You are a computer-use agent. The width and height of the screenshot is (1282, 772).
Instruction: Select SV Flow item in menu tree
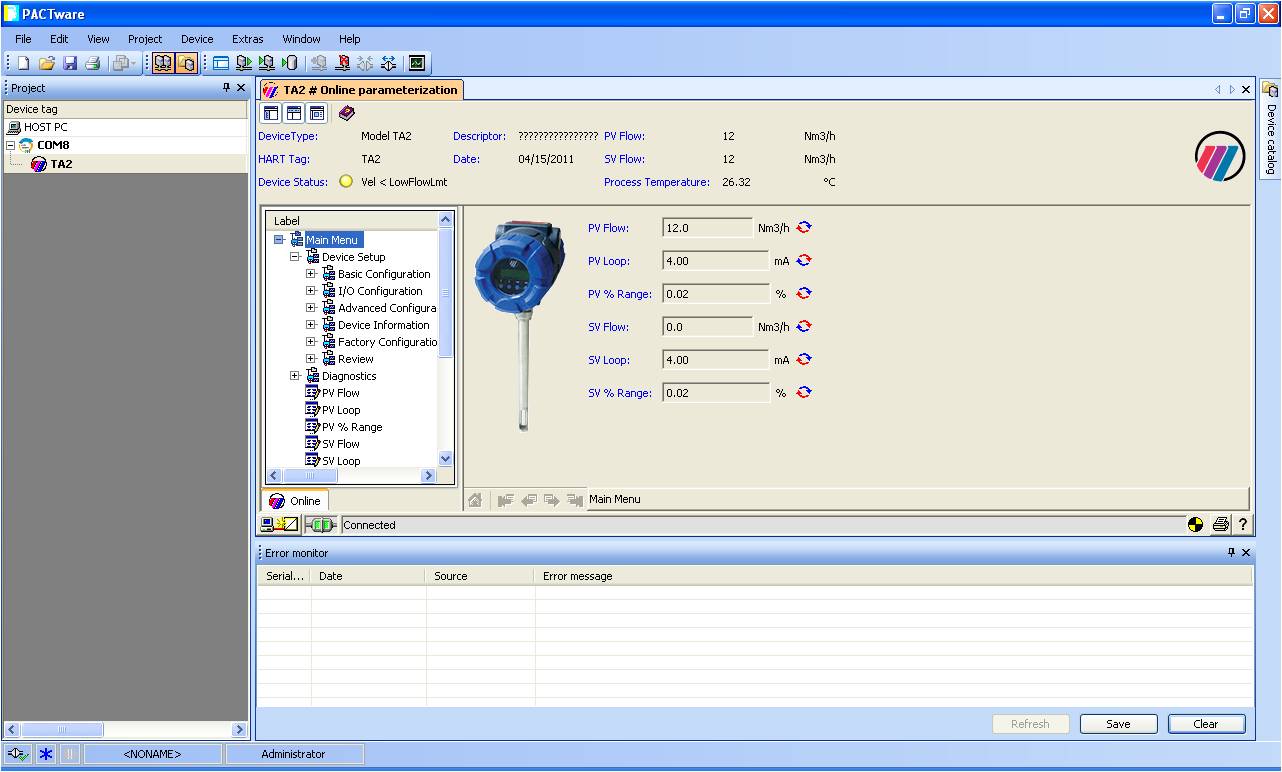(x=341, y=444)
